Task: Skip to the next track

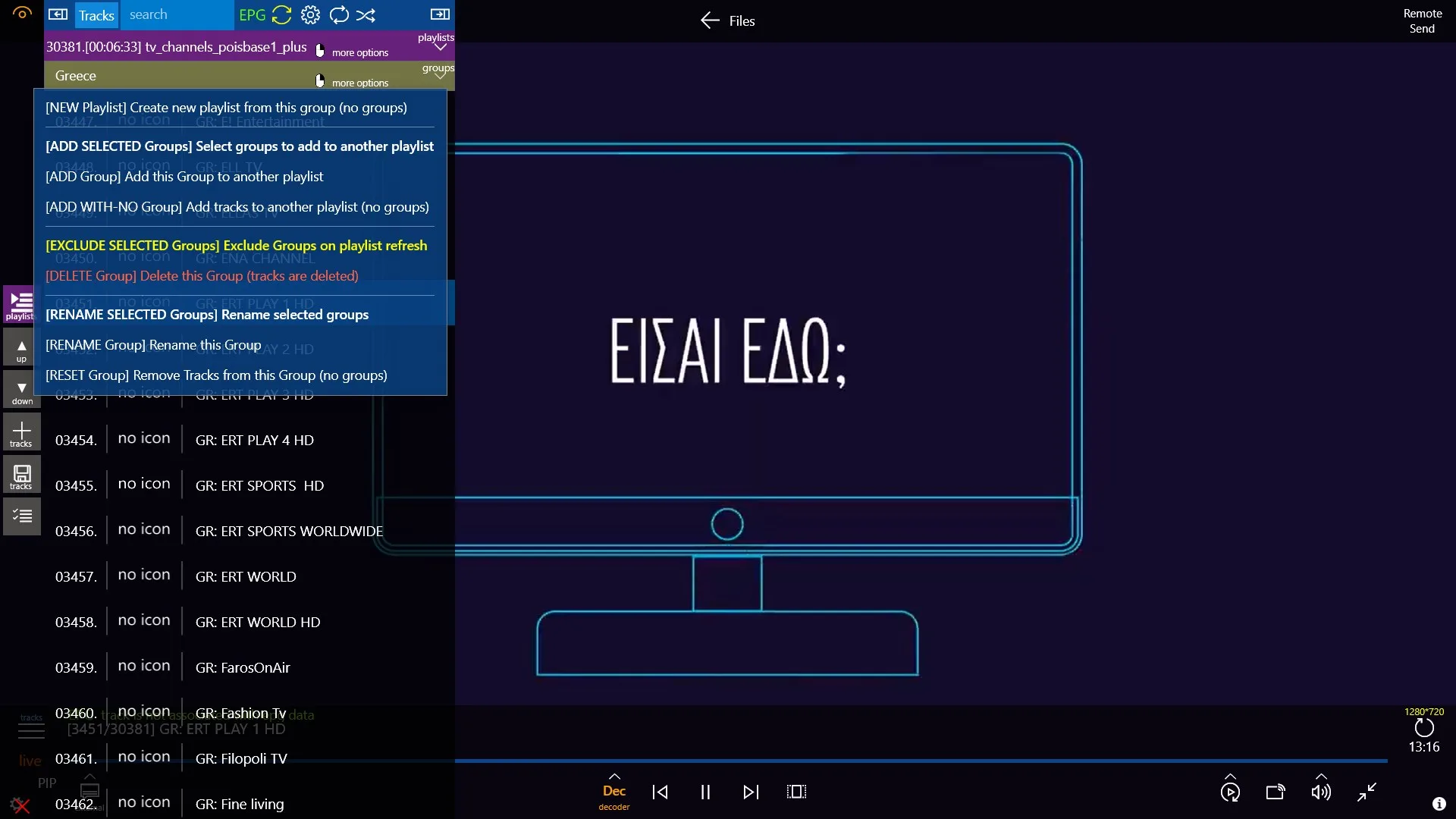Action: 751,792
